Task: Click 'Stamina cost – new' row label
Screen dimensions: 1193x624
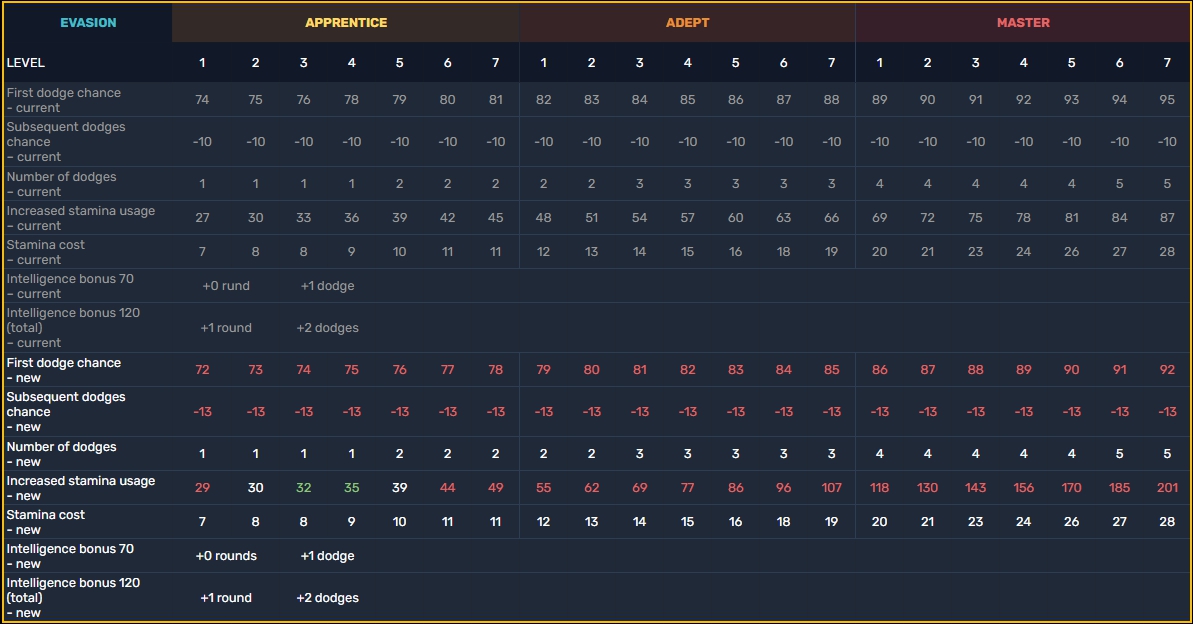Action: point(46,522)
